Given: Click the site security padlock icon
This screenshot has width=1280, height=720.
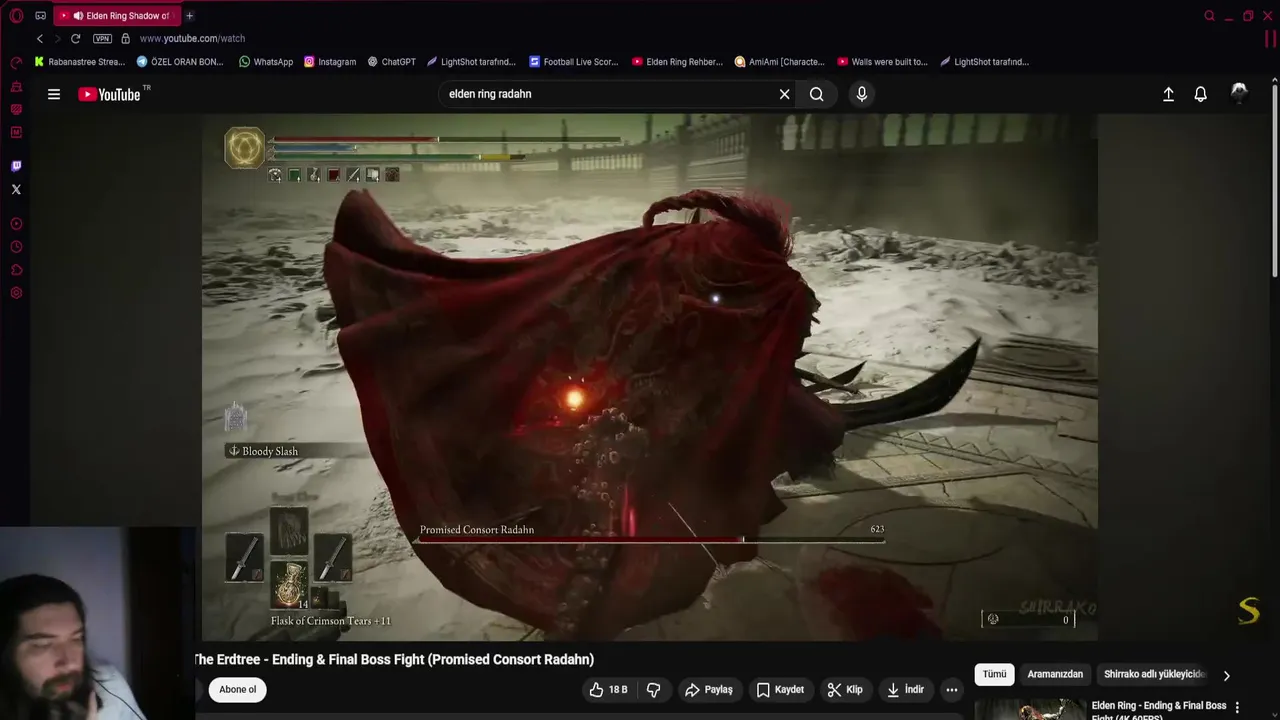Looking at the screenshot, I should (125, 38).
